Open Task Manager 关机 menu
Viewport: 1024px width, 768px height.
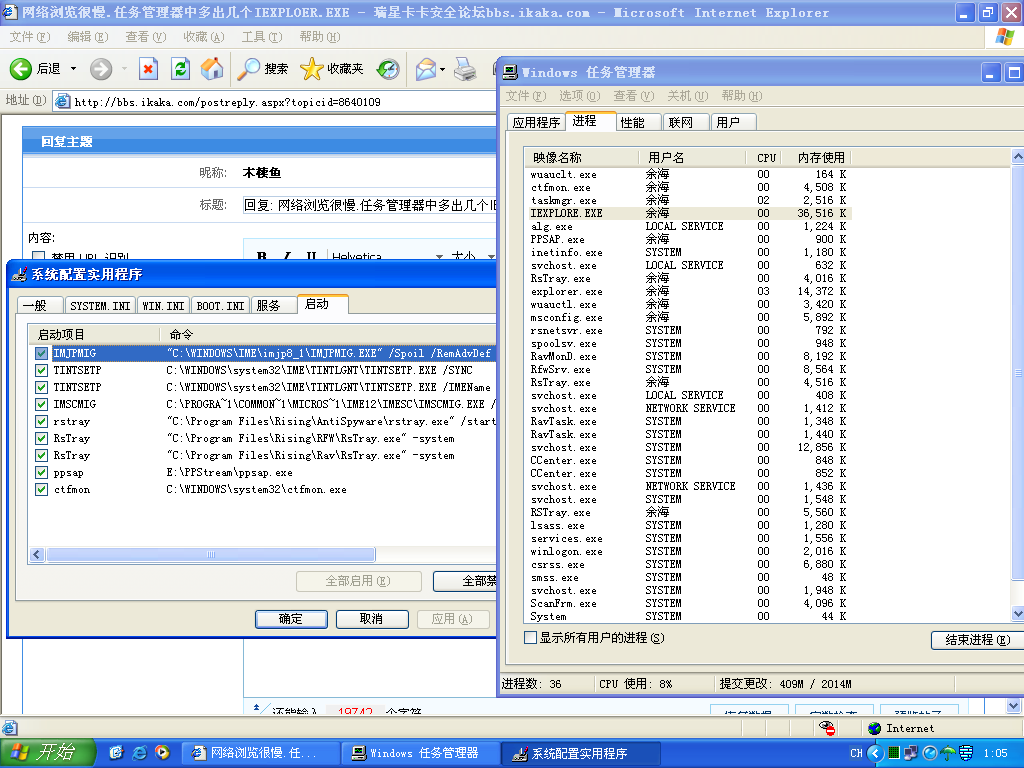687,96
